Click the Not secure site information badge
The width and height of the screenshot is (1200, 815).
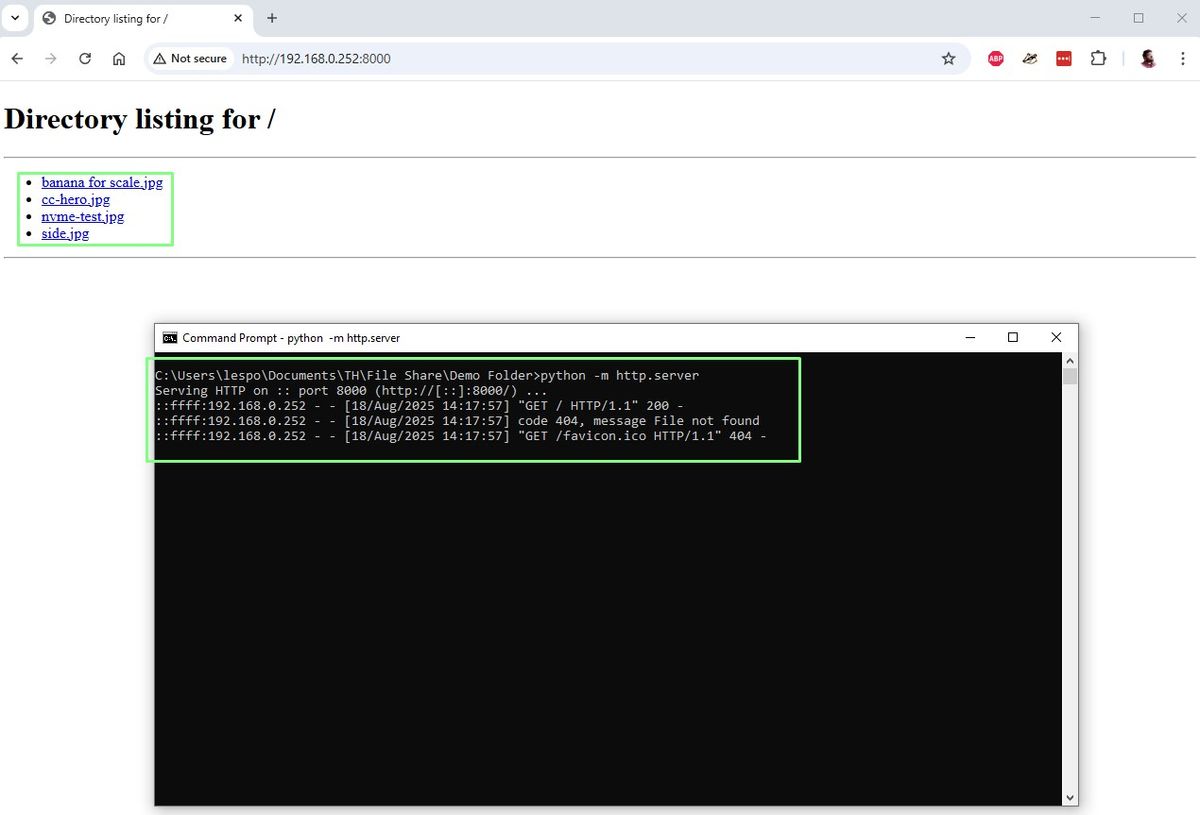(189, 59)
